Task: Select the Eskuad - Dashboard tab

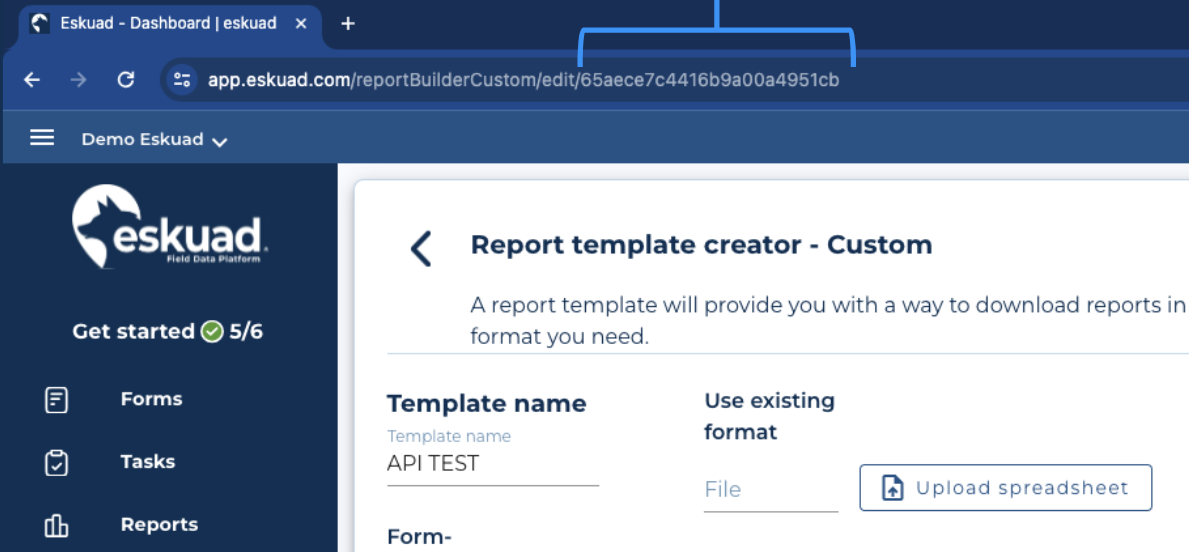Action: pyautogui.click(x=168, y=24)
